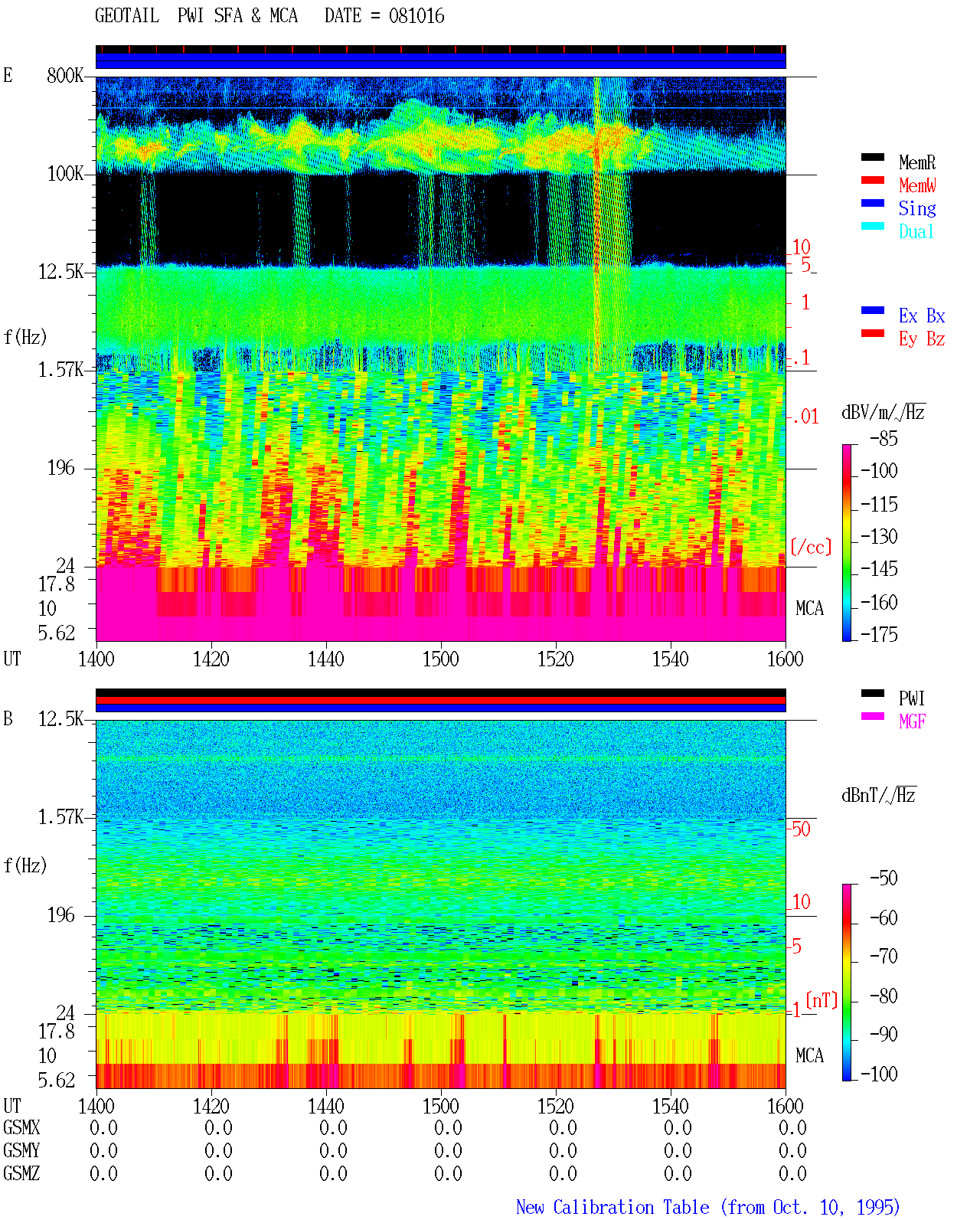Click the dBV/m/√Hz unit label

point(884,412)
